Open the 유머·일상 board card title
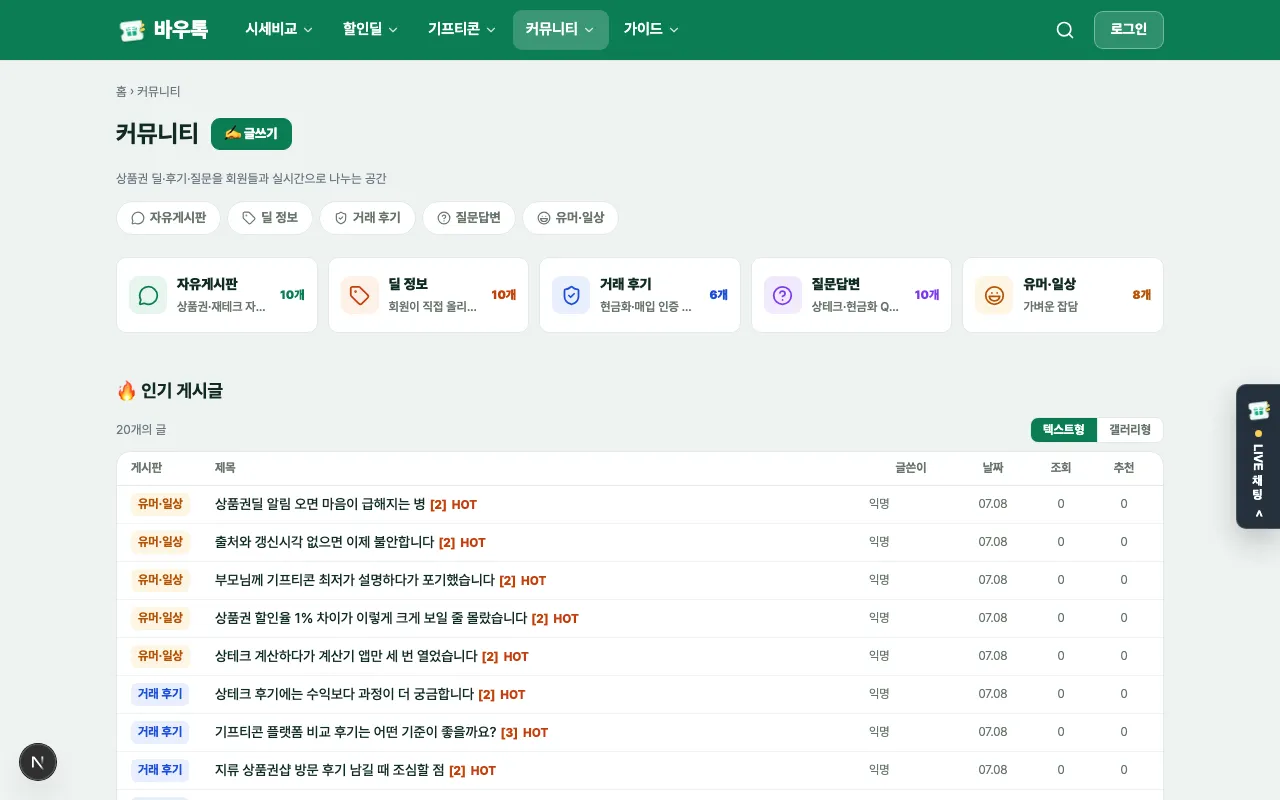Image resolution: width=1280 pixels, height=800 pixels. coord(1049,284)
